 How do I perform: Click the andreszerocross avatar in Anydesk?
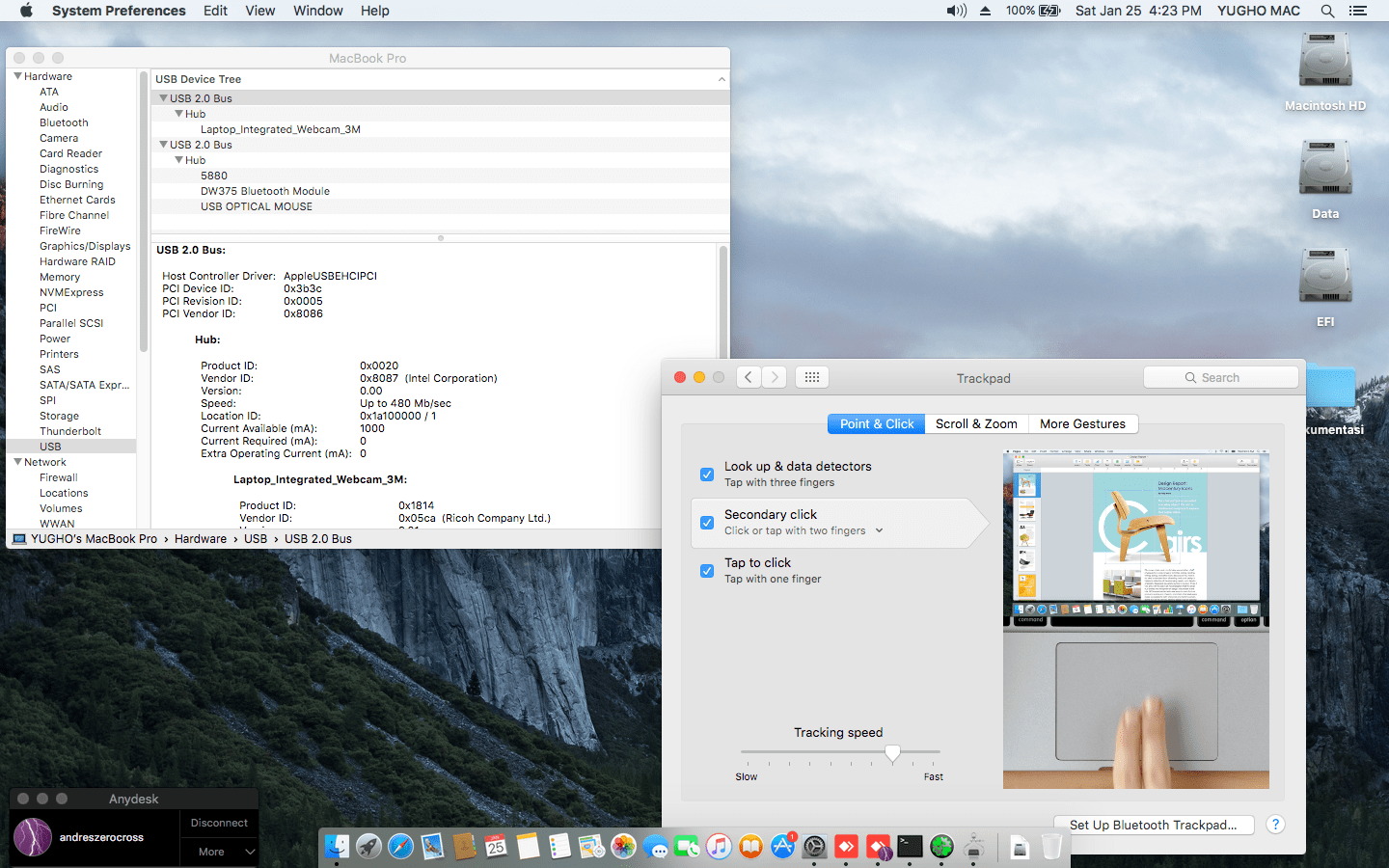tap(33, 837)
